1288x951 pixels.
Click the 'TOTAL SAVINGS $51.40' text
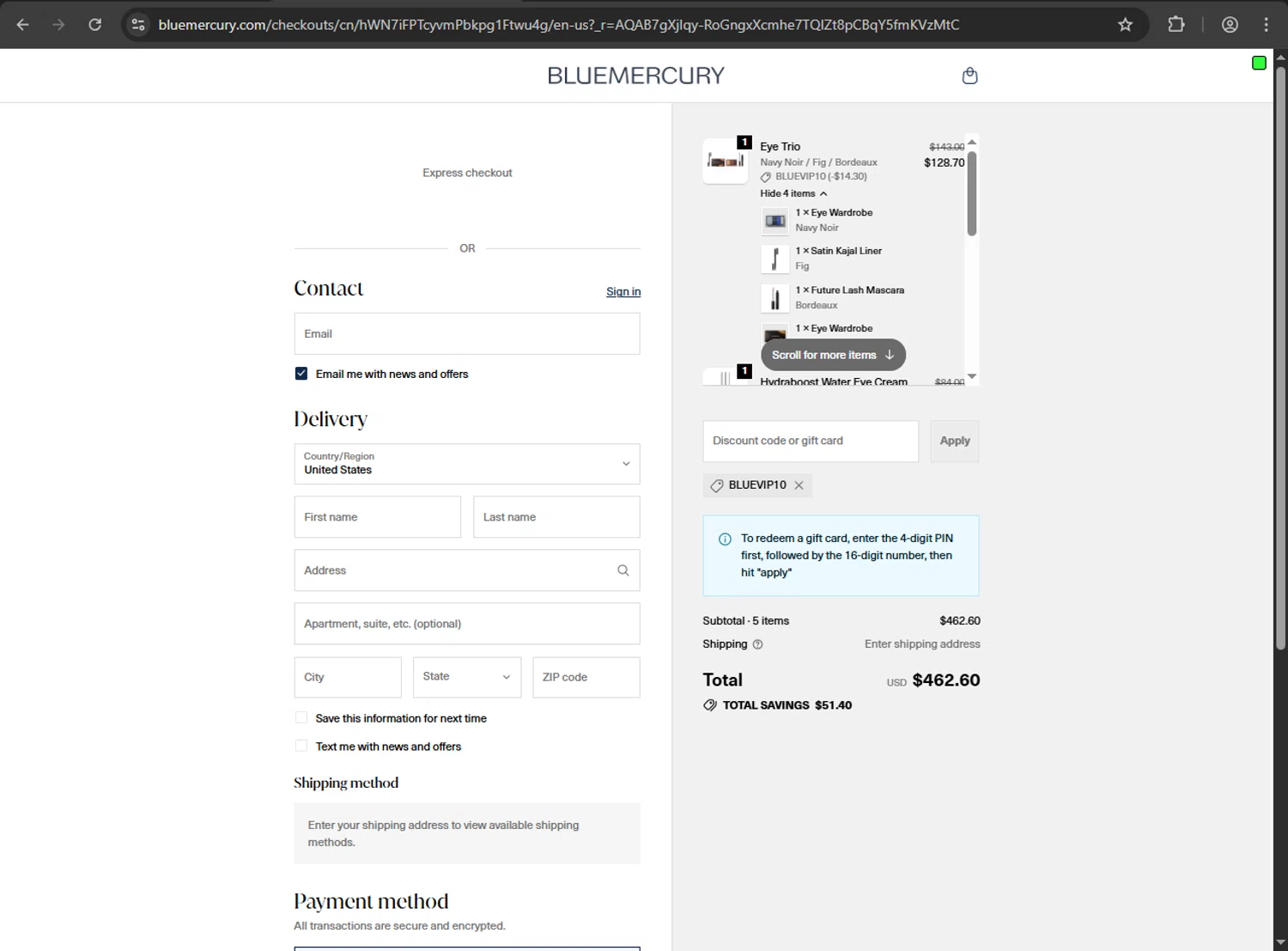[x=787, y=705]
